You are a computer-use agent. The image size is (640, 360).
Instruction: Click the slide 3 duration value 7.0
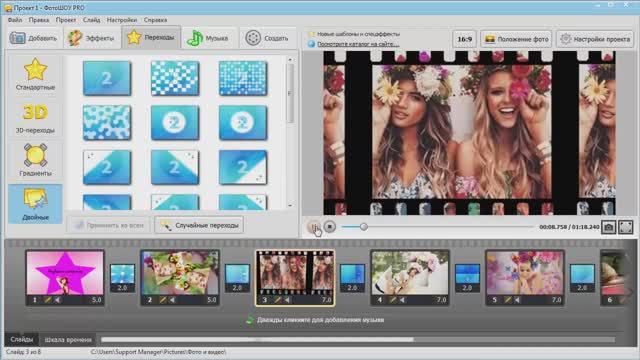[327, 300]
